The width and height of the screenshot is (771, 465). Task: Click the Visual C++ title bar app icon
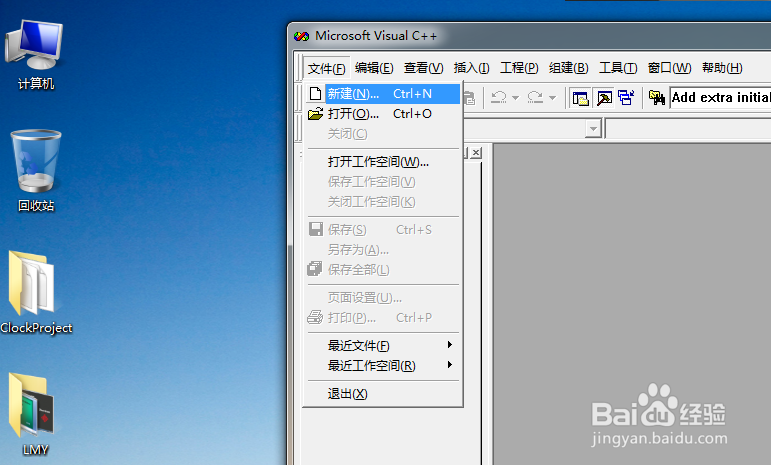[x=301, y=36]
